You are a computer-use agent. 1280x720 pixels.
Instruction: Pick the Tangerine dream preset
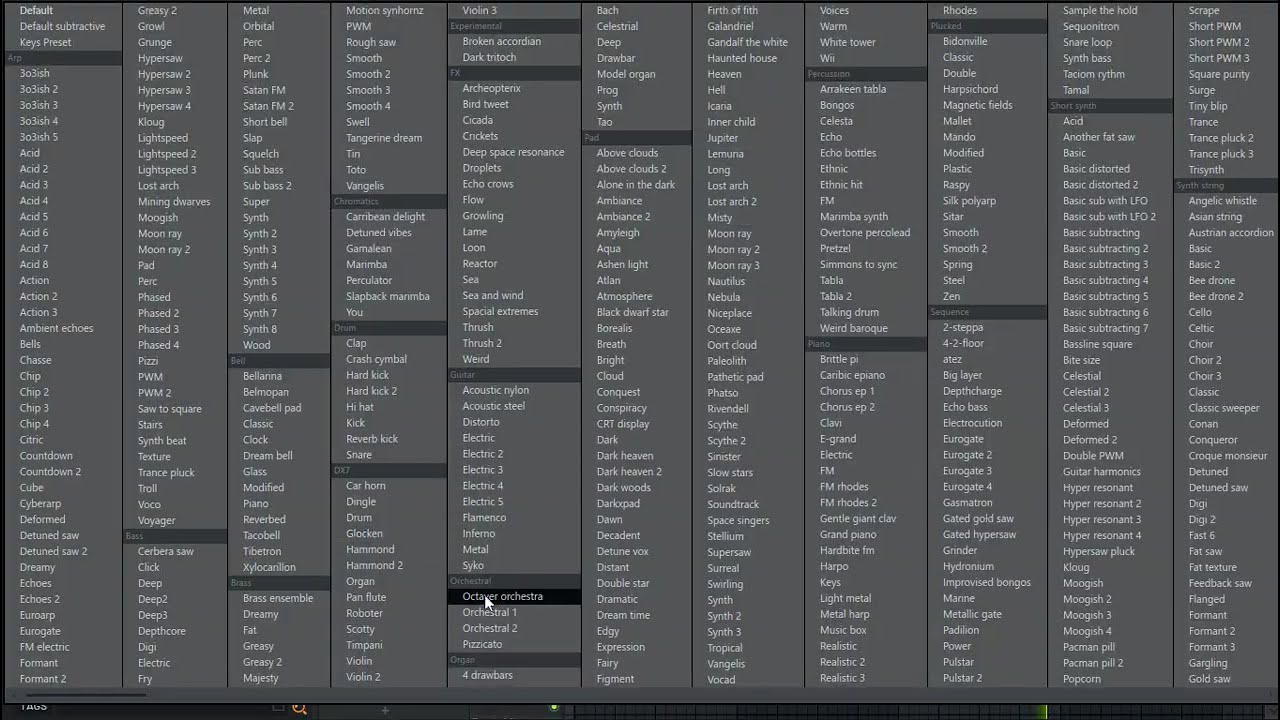pyautogui.click(x=384, y=138)
